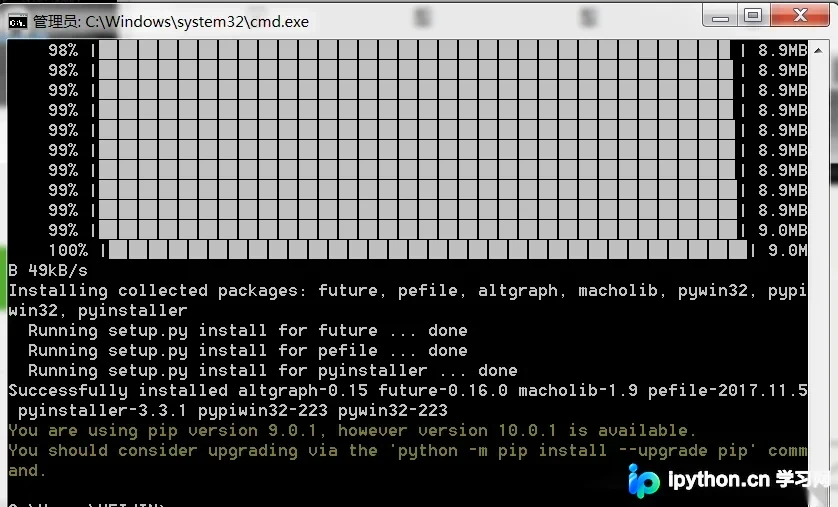Click 'Successfully installed altgraph-0.15' line

pos(407,391)
